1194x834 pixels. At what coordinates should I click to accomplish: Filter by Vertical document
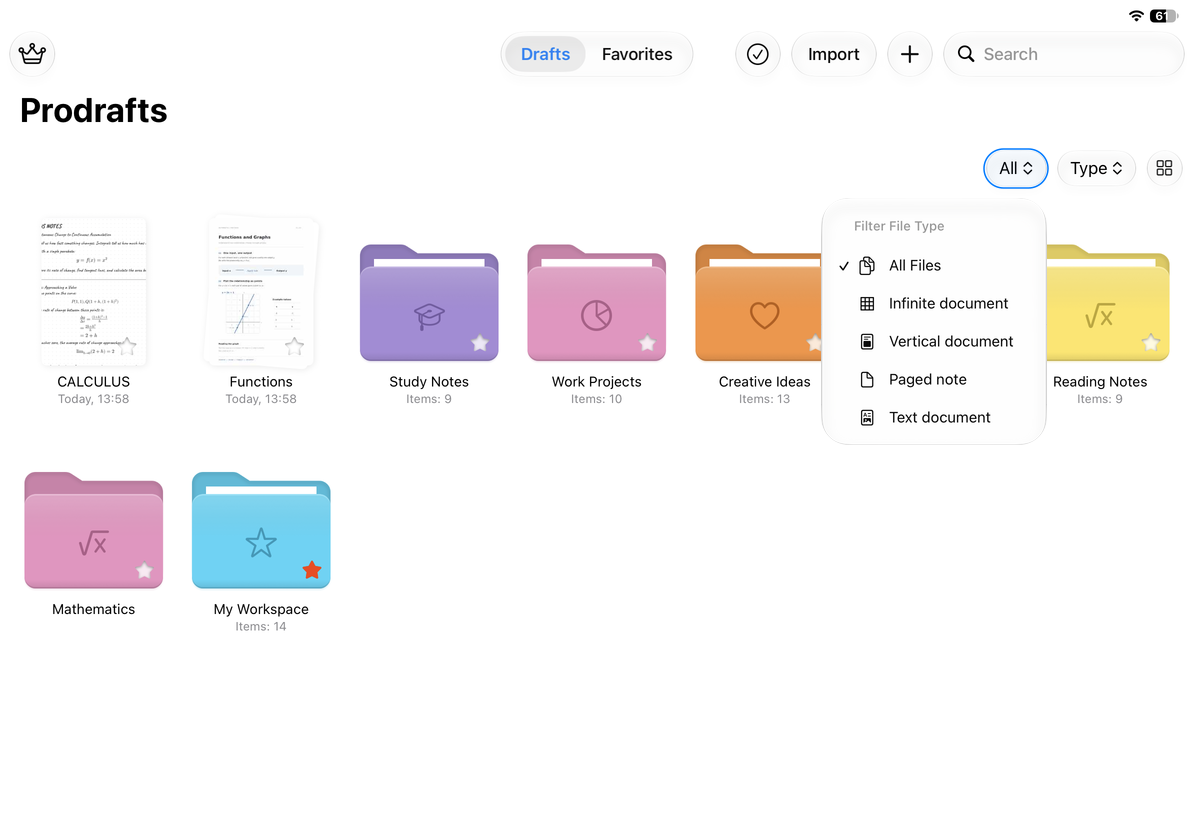pyautogui.click(x=934, y=342)
